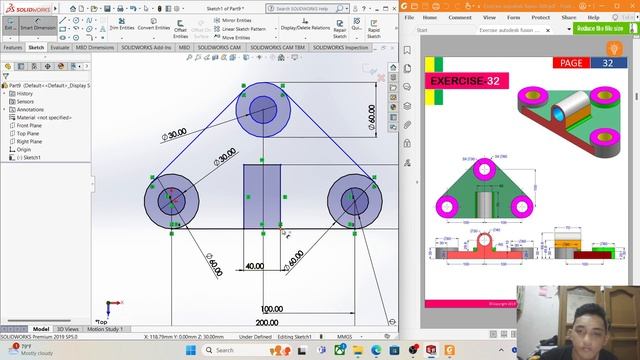Switch to the Features ribbon tab
The height and width of the screenshot is (360, 640).
13,47
